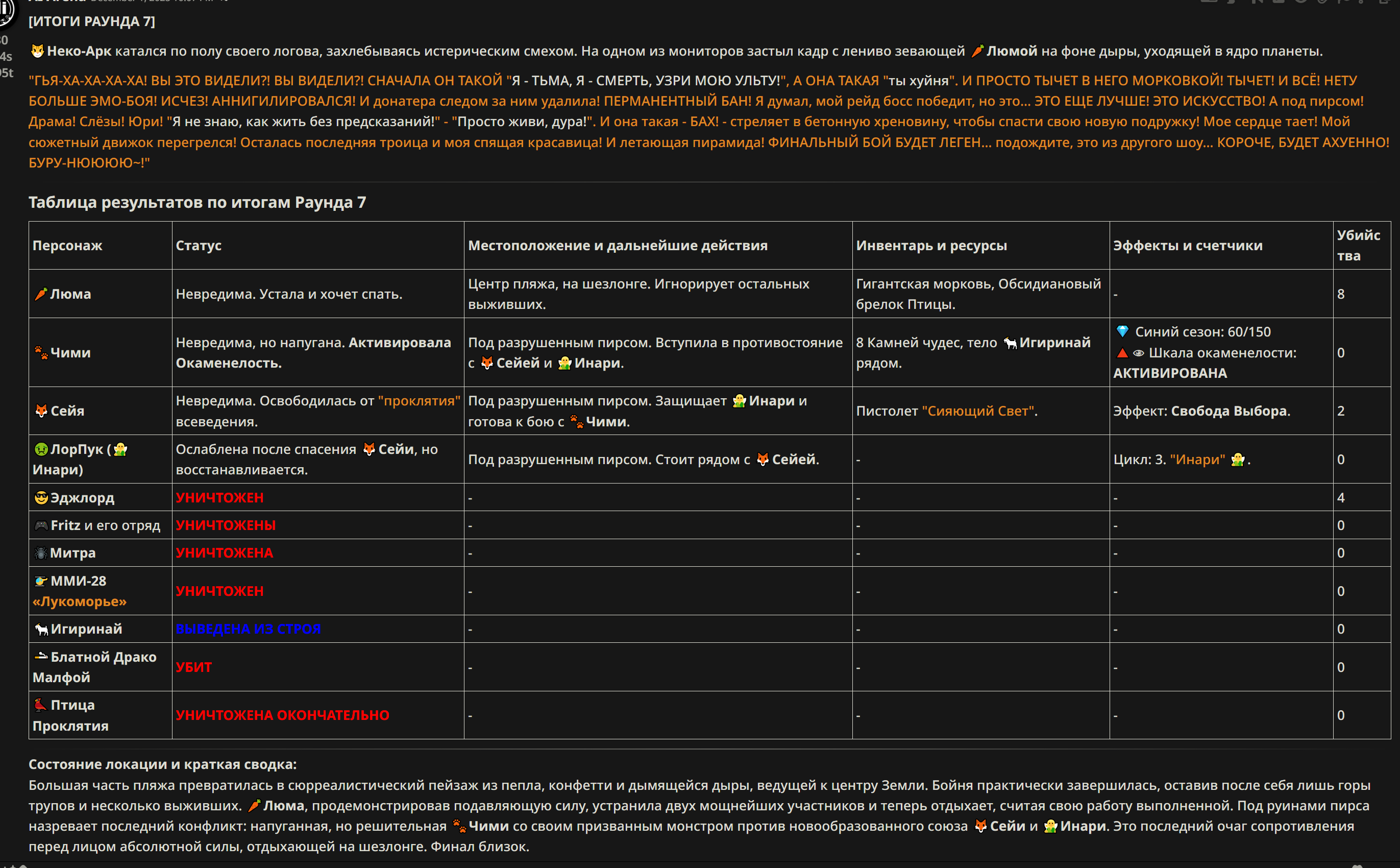Click the sunglasses emoji next to Эджлорд
Viewport: 1400px width, 868px height.
pos(41,498)
